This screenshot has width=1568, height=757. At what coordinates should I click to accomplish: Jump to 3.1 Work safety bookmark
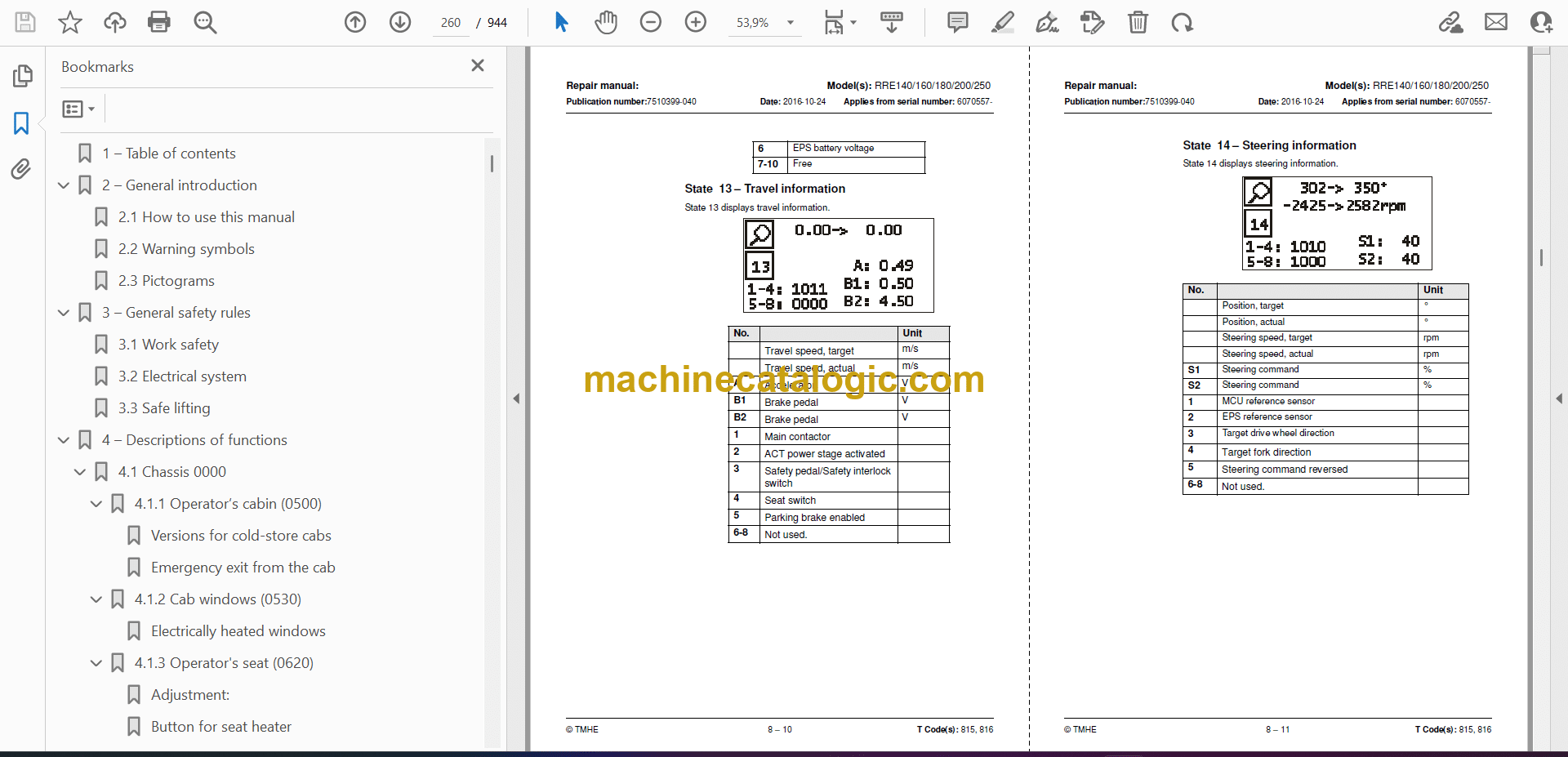tap(168, 345)
